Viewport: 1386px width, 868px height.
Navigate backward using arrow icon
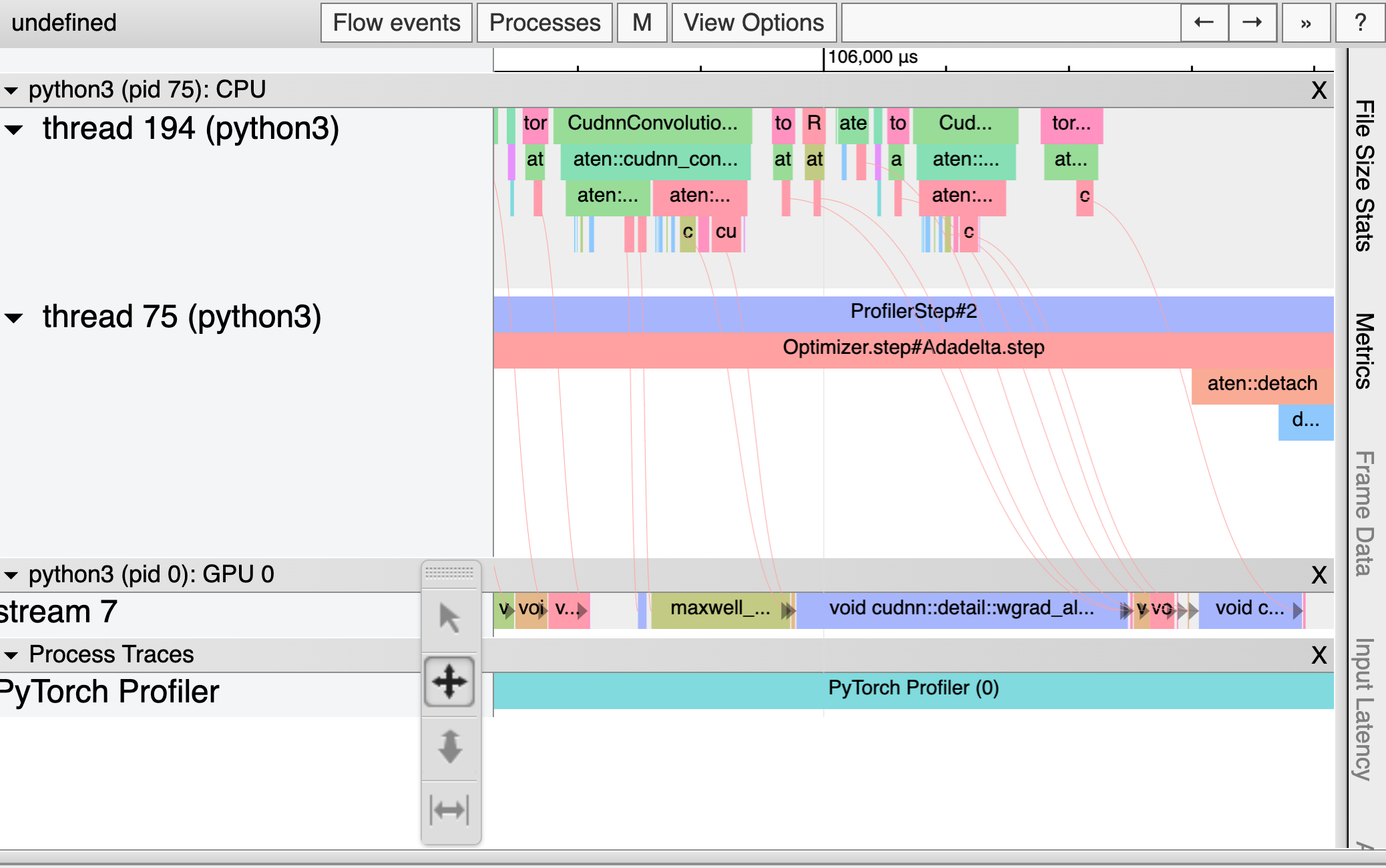tap(1204, 22)
